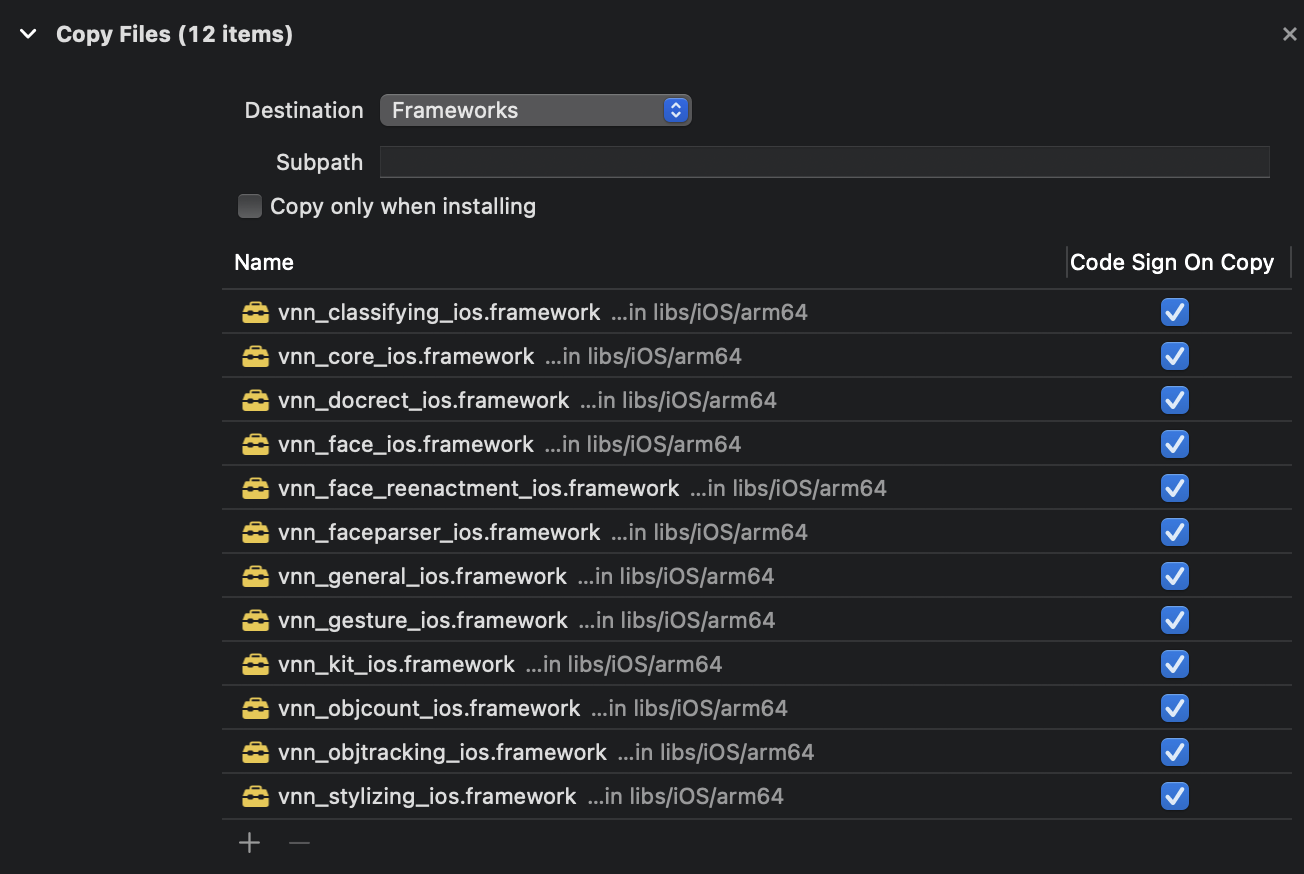Uncheck Code Sign for vnn_classifying_ios.framework
Viewport: 1304px width, 874px height.
[1175, 313]
